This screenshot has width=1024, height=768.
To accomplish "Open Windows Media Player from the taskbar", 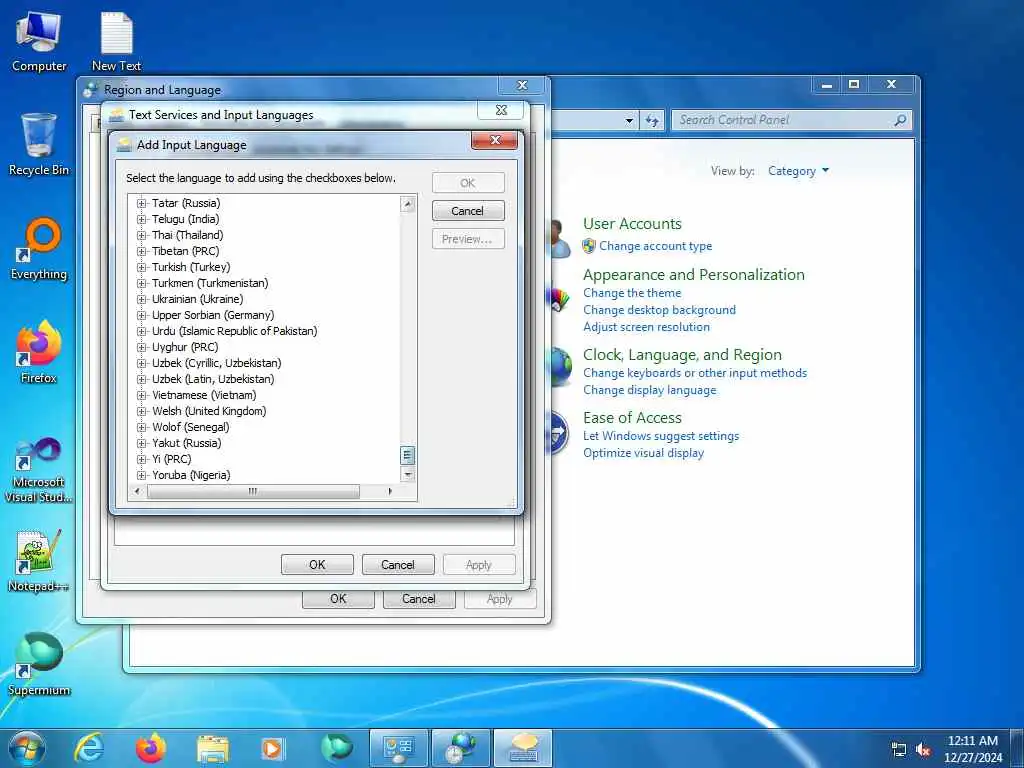I will (x=273, y=748).
